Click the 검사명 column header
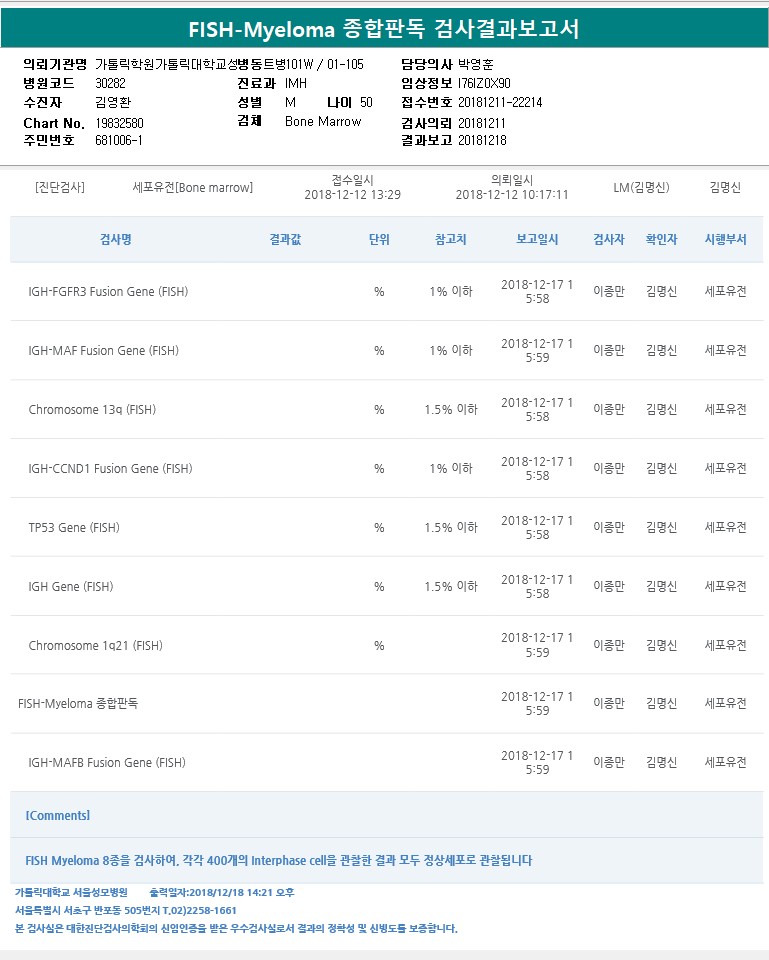 point(116,240)
